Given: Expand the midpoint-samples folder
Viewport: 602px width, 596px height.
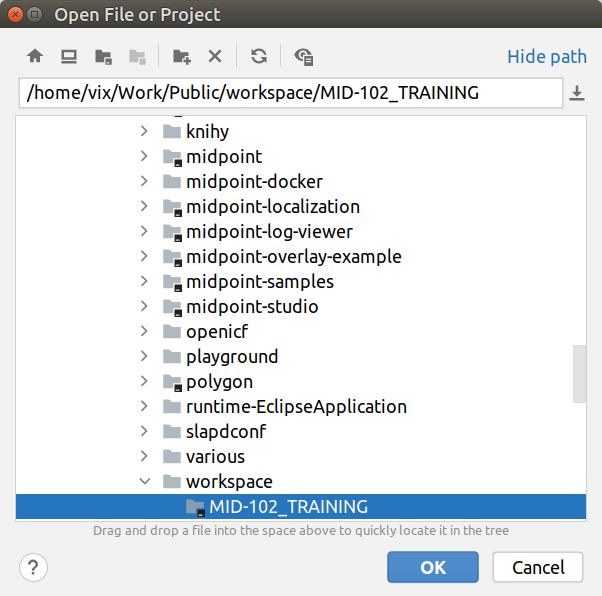Looking at the screenshot, I should tap(144, 281).
